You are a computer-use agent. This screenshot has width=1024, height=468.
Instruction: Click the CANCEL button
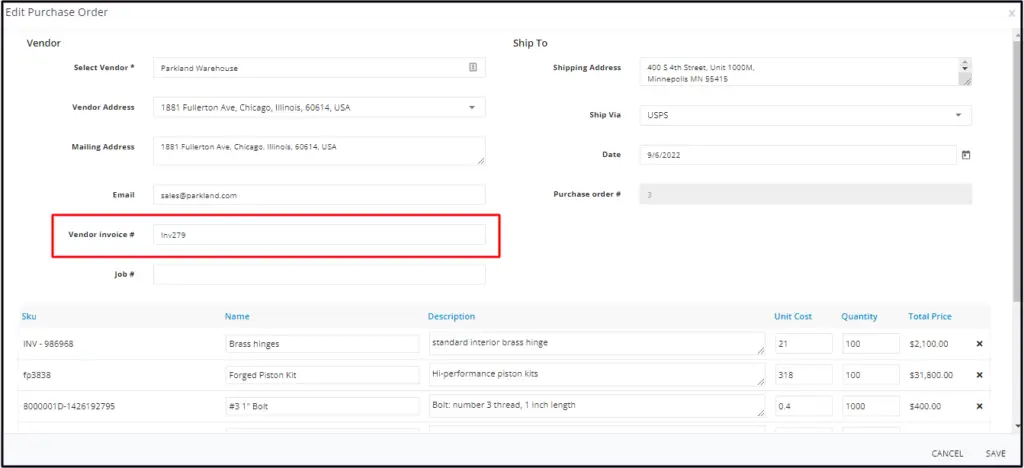[x=947, y=454]
